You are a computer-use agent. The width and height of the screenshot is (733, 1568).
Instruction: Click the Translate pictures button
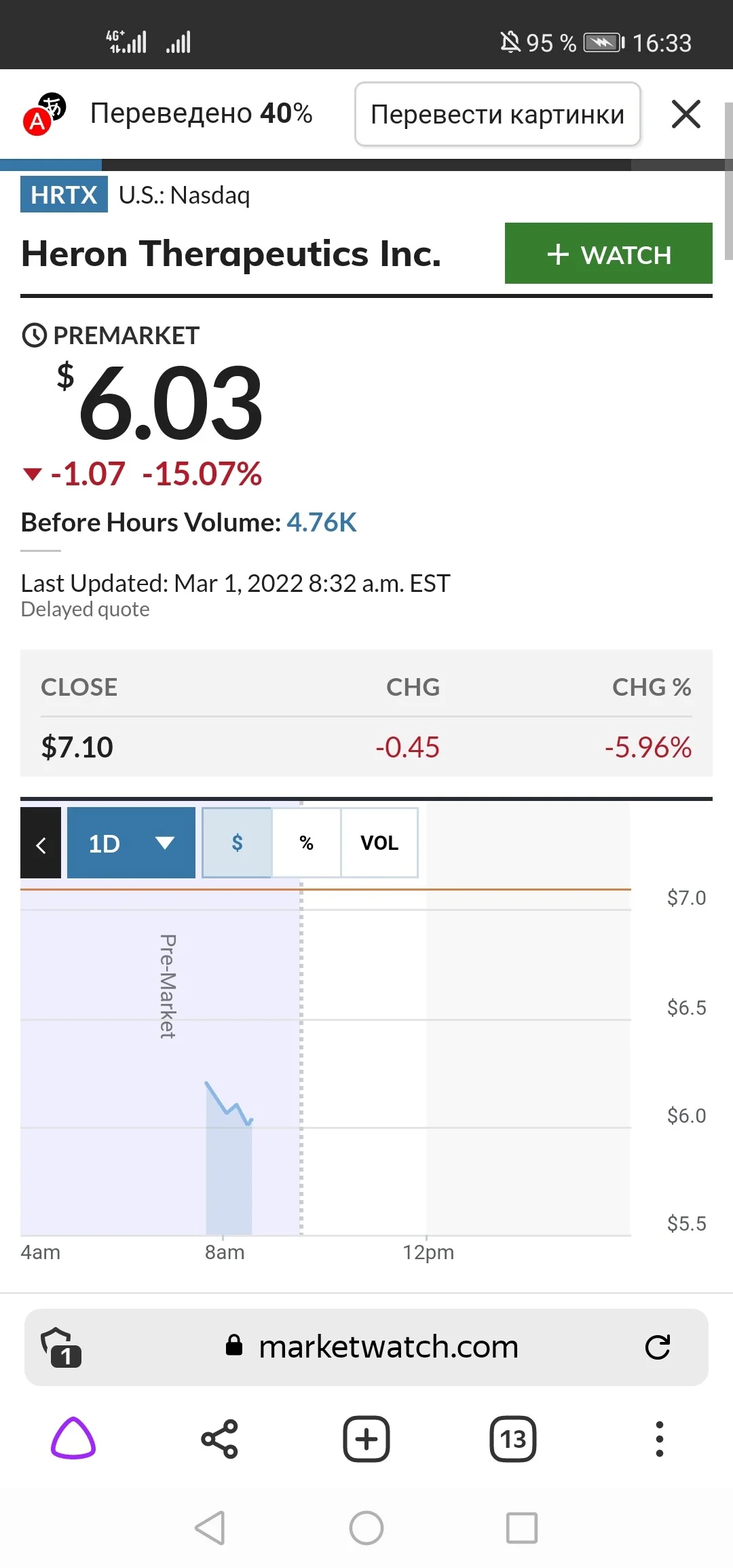click(x=497, y=114)
